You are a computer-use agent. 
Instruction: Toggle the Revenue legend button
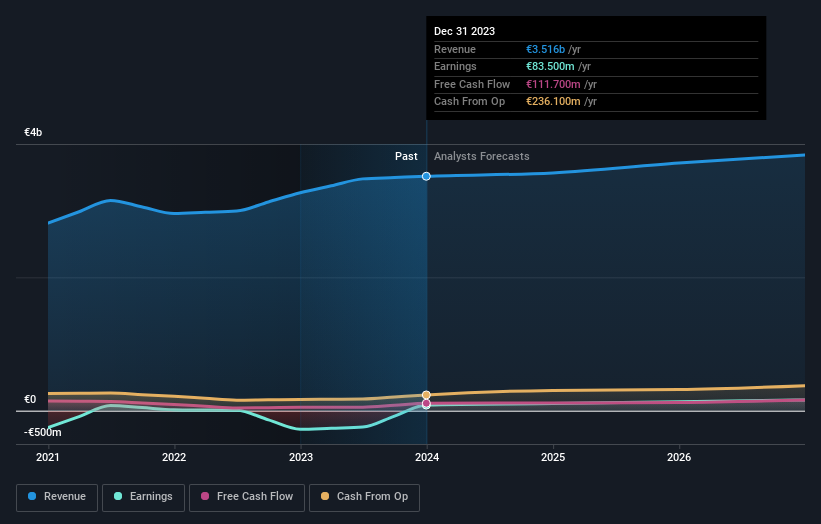[57, 497]
